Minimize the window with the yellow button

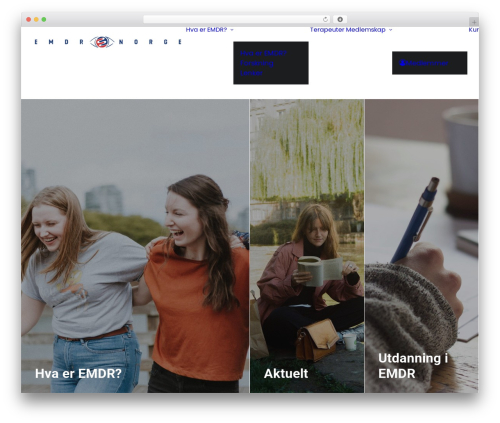pyautogui.click(x=36, y=20)
